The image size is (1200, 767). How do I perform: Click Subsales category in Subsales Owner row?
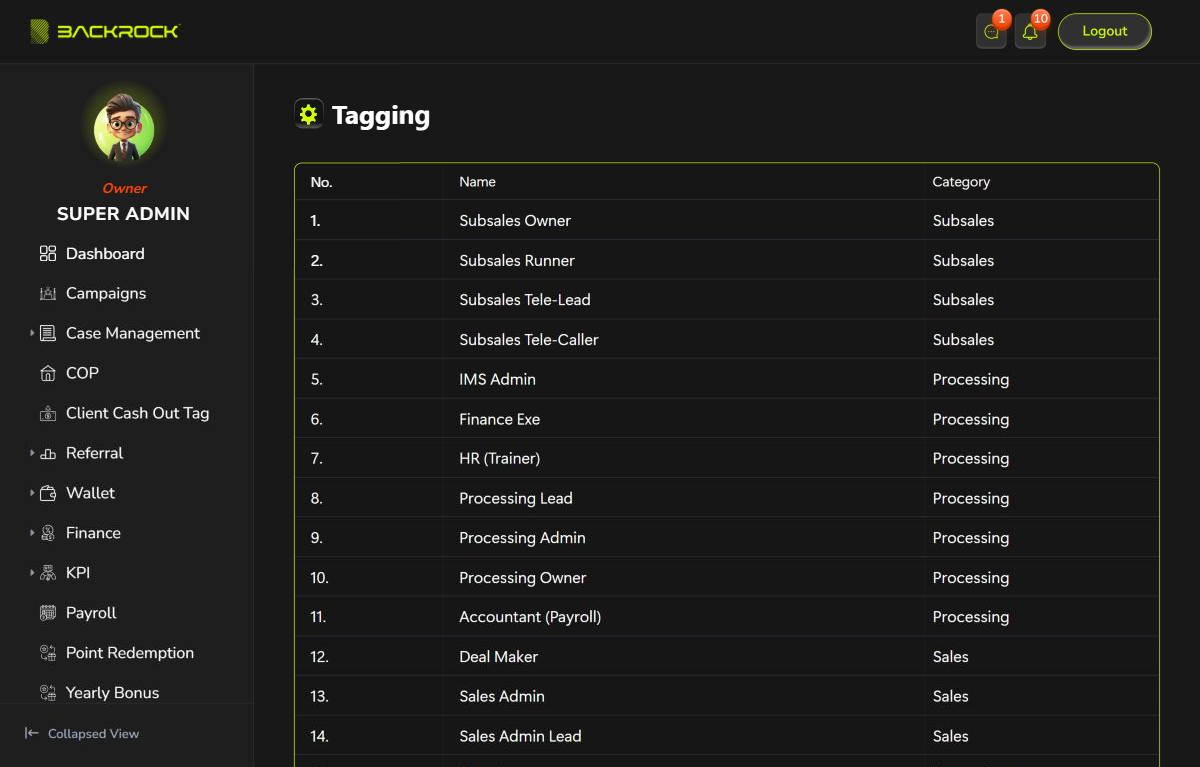[x=963, y=221]
